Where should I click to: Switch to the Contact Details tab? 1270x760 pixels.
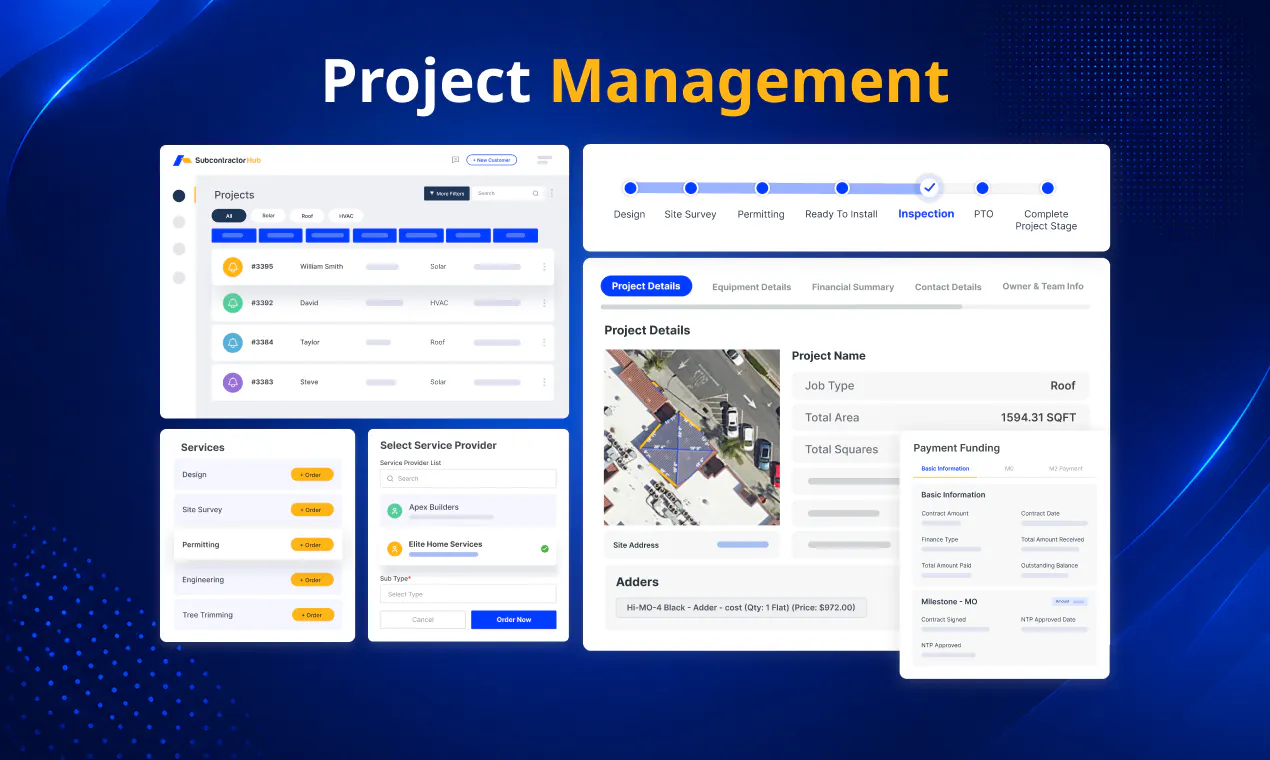(948, 287)
